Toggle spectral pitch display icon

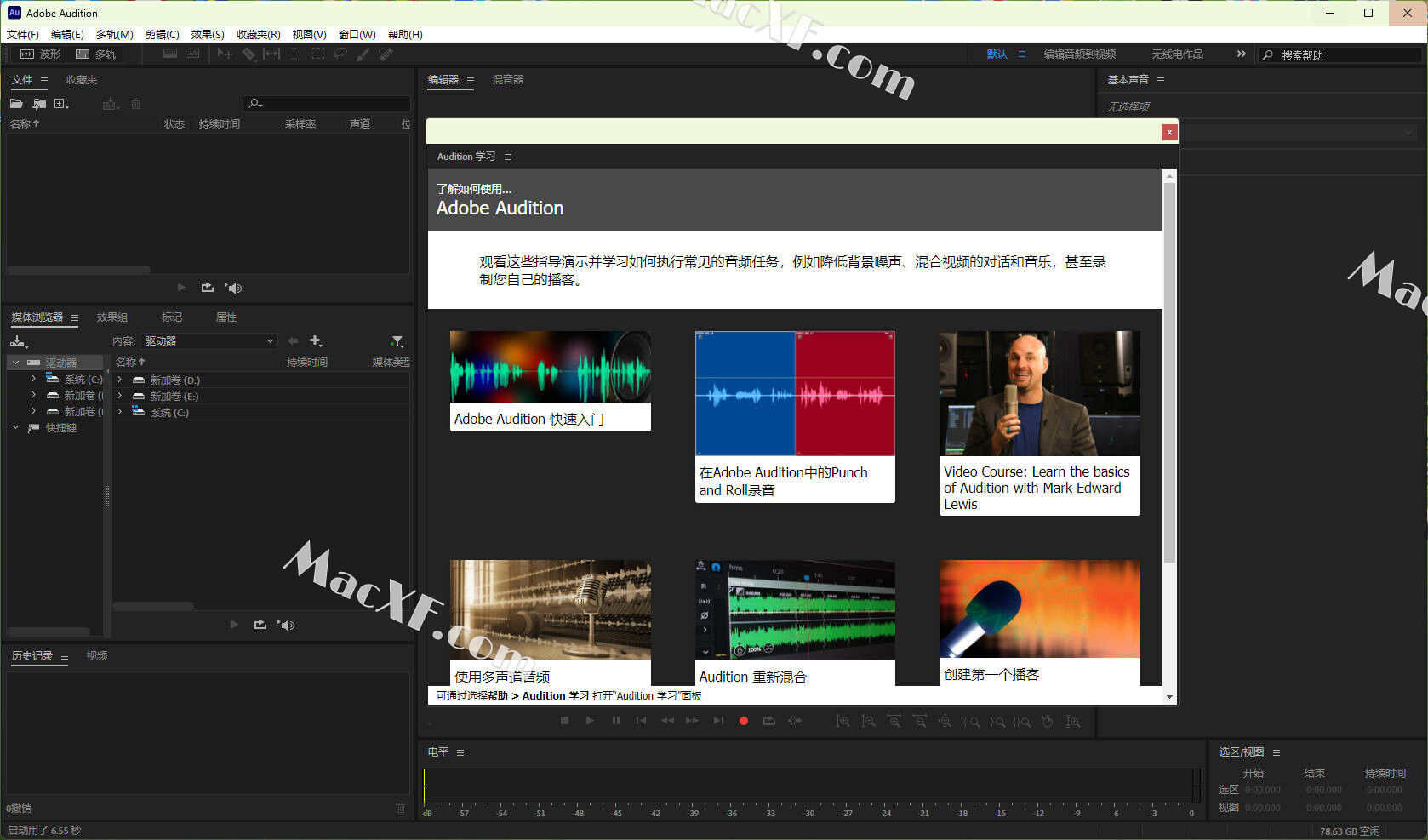192,54
